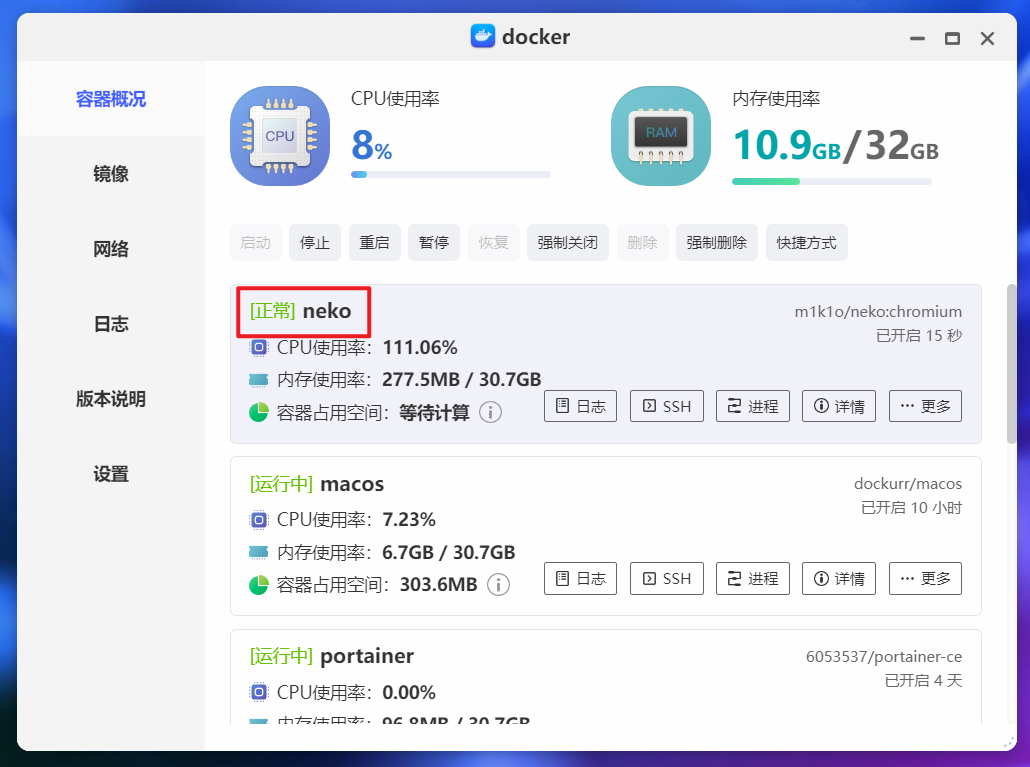Pause container with 暂停 button
This screenshot has height=767, width=1030.
434,242
